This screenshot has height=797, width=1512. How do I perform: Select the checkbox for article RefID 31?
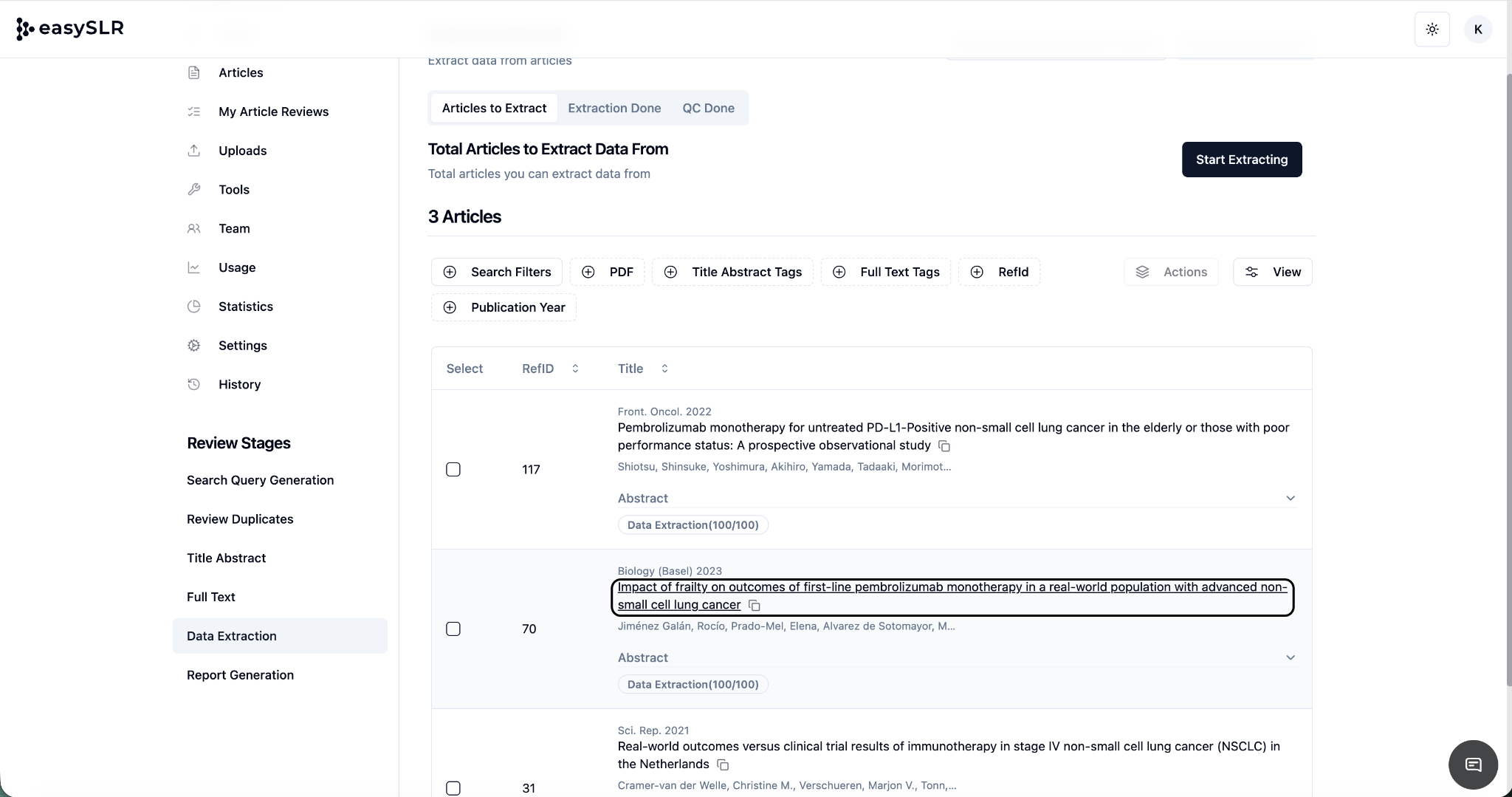click(453, 788)
